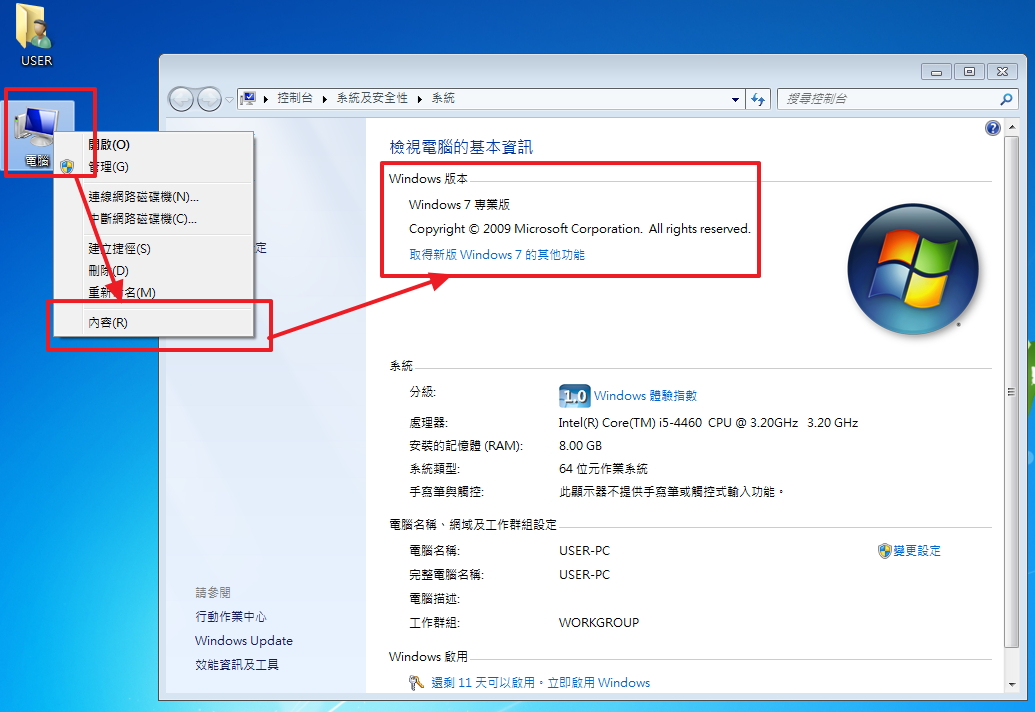Click the refresh button beside address bar
Image resolution: width=1035 pixels, height=712 pixels.
click(758, 100)
